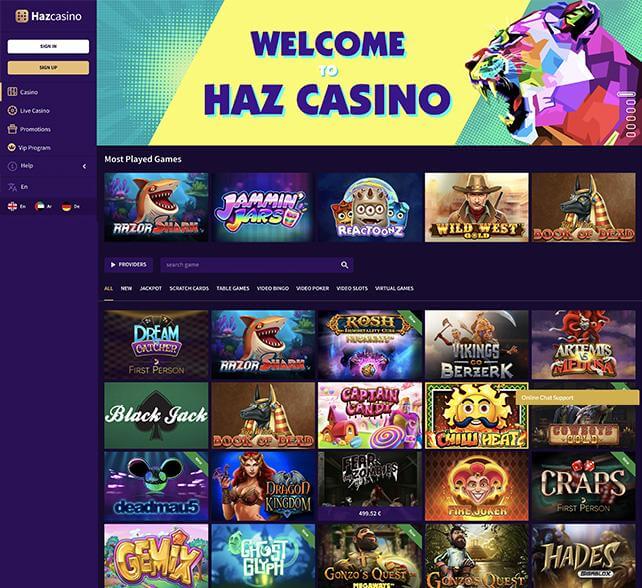
Task: Open the Live Casino roulette icon
Action: 12,111
